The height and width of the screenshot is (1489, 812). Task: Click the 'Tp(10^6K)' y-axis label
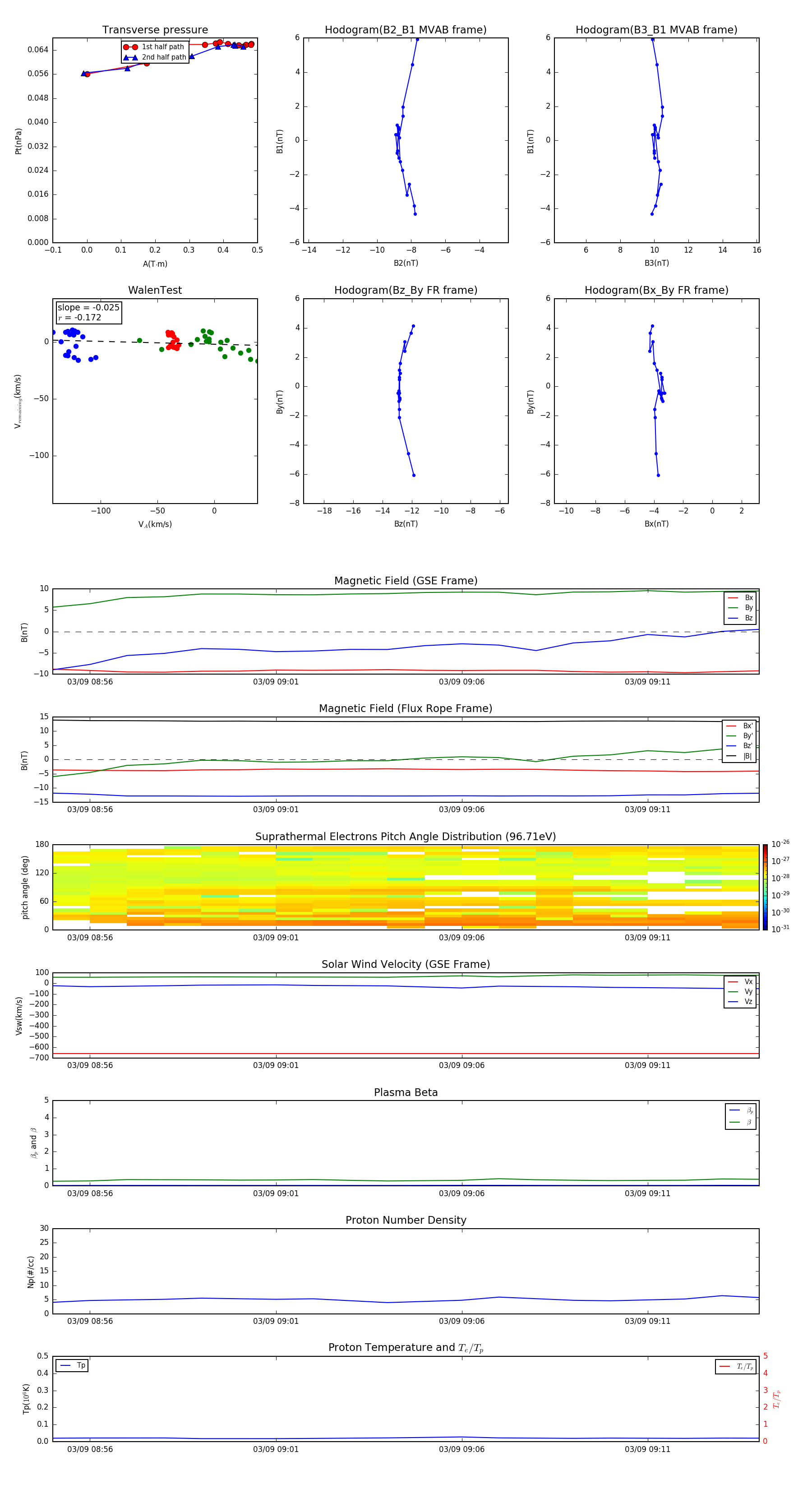point(26,1399)
